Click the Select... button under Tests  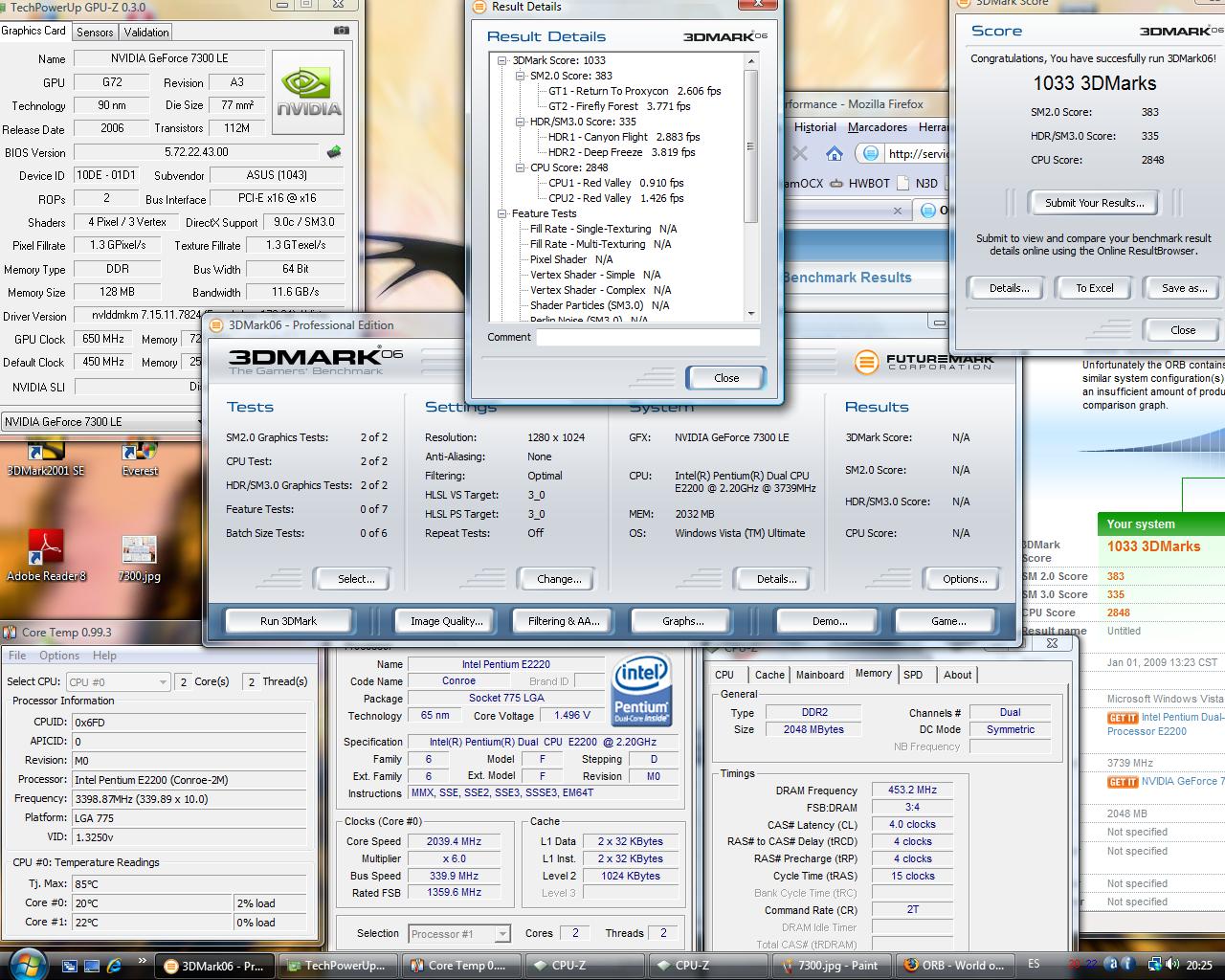click(356, 579)
